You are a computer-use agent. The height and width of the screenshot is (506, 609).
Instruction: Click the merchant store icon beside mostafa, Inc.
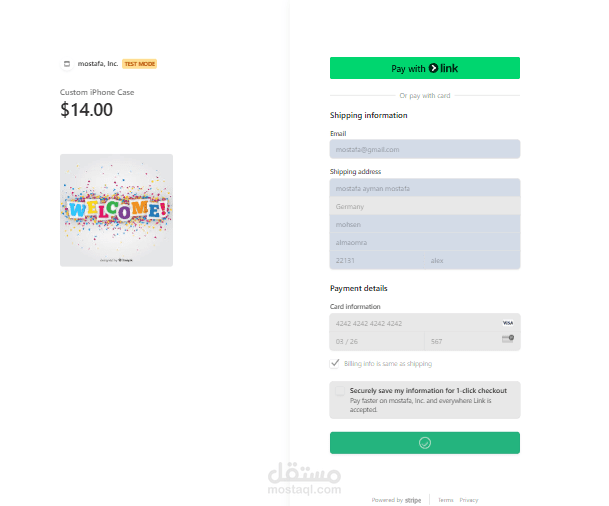[x=67, y=64]
